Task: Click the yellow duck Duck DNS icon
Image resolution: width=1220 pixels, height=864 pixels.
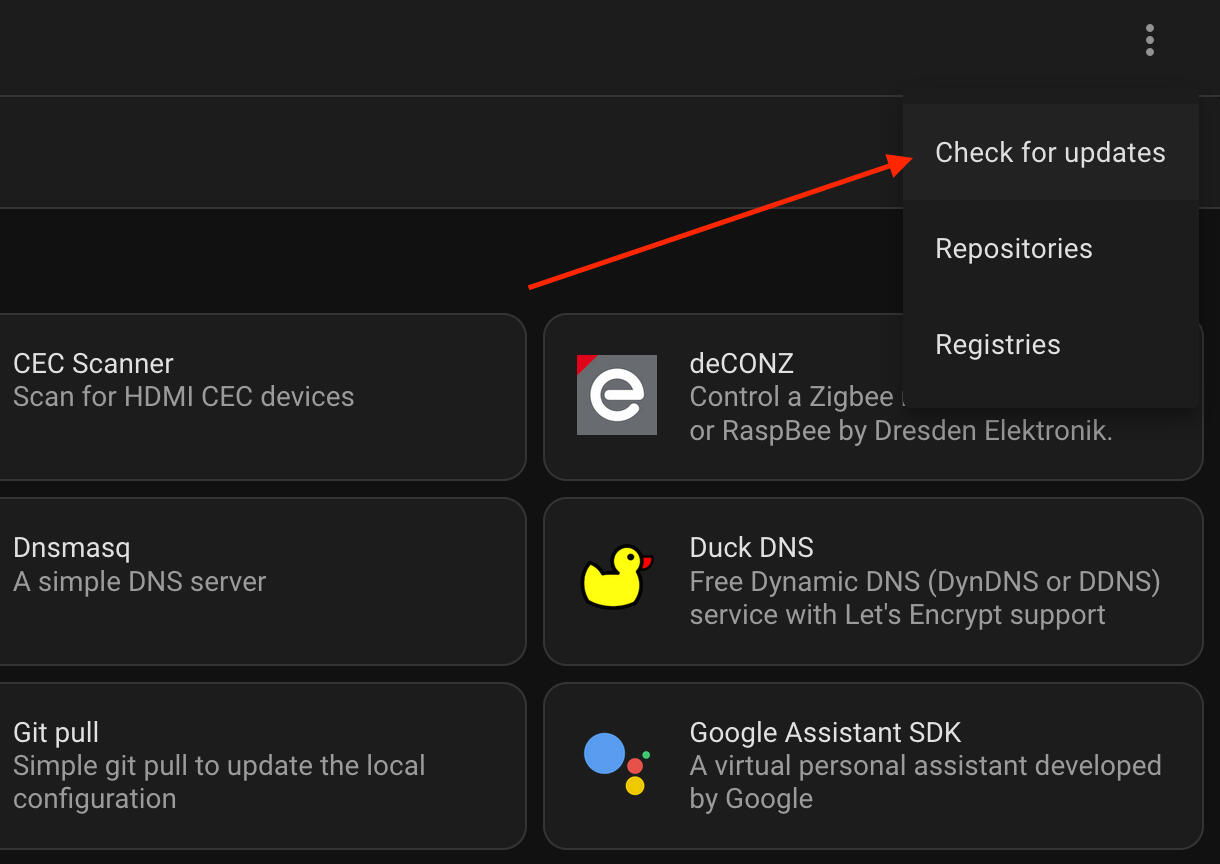Action: [x=615, y=577]
